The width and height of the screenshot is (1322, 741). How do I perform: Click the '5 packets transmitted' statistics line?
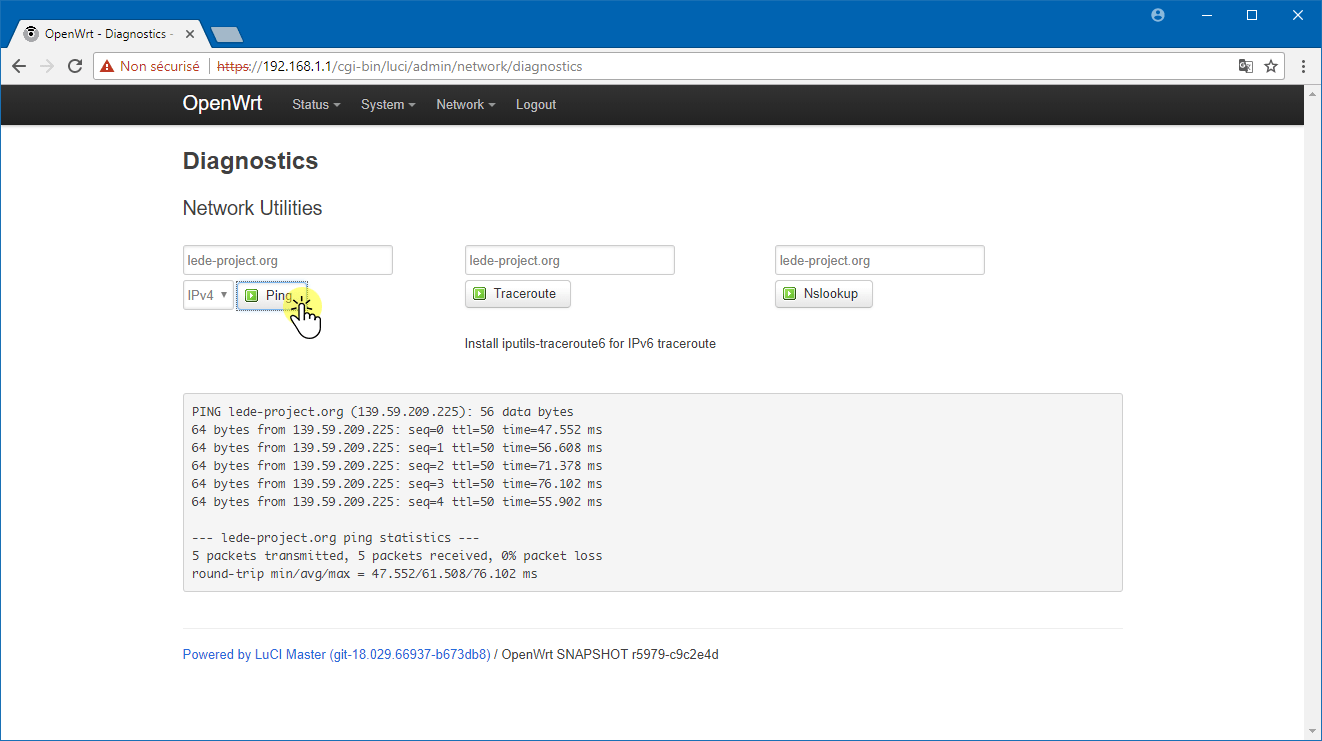(x=397, y=556)
